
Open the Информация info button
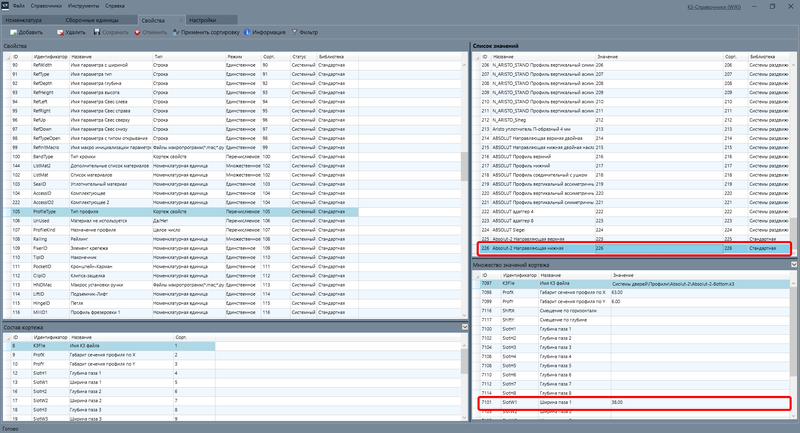pyautogui.click(x=265, y=32)
